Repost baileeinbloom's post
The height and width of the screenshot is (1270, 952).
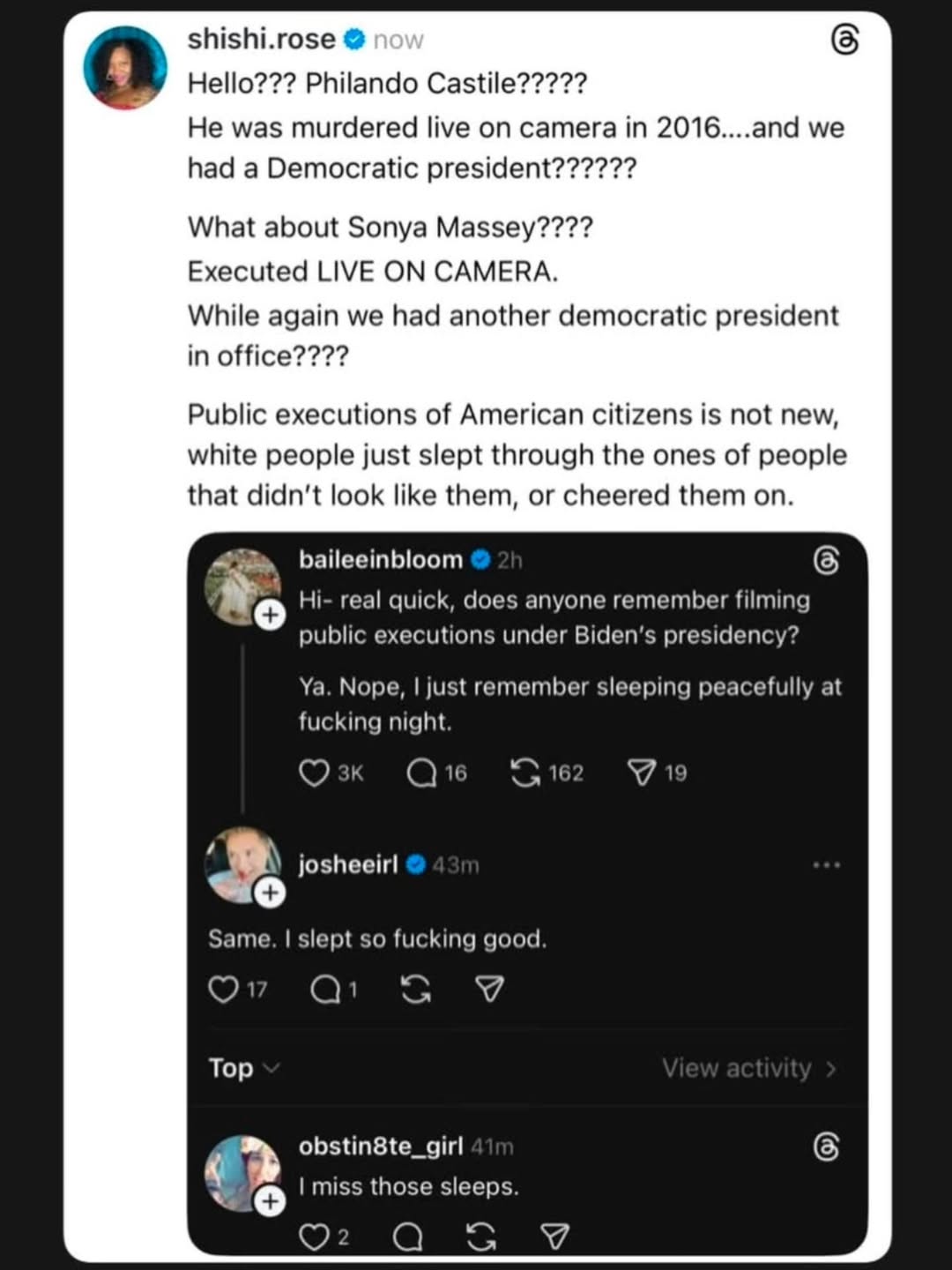[525, 773]
